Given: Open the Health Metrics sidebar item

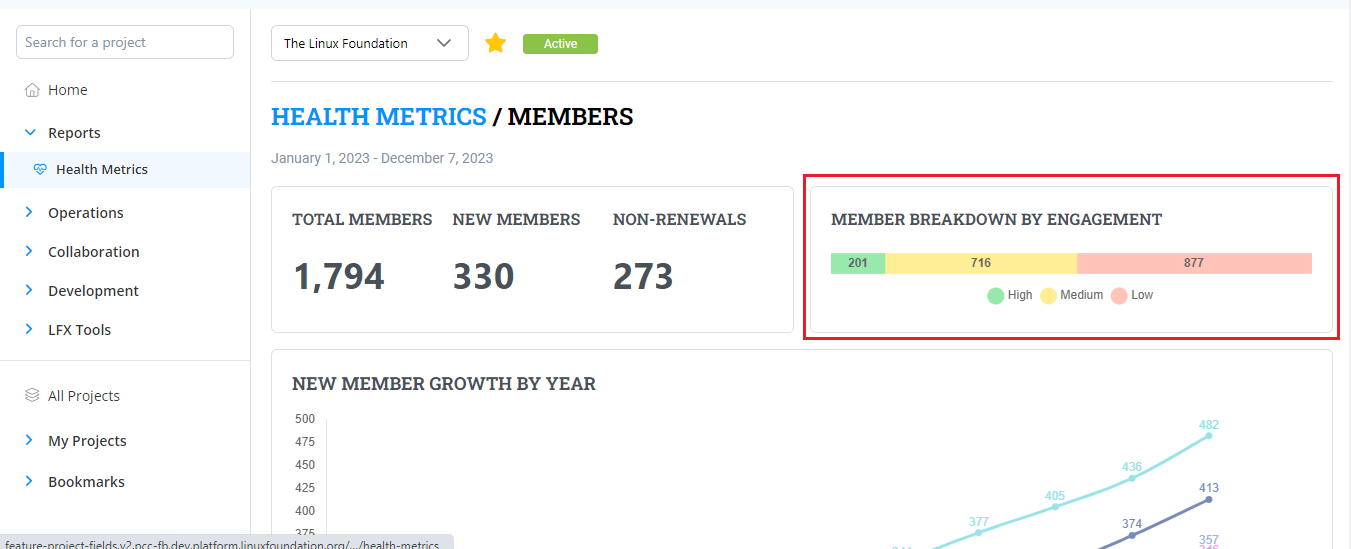Looking at the screenshot, I should (101, 170).
